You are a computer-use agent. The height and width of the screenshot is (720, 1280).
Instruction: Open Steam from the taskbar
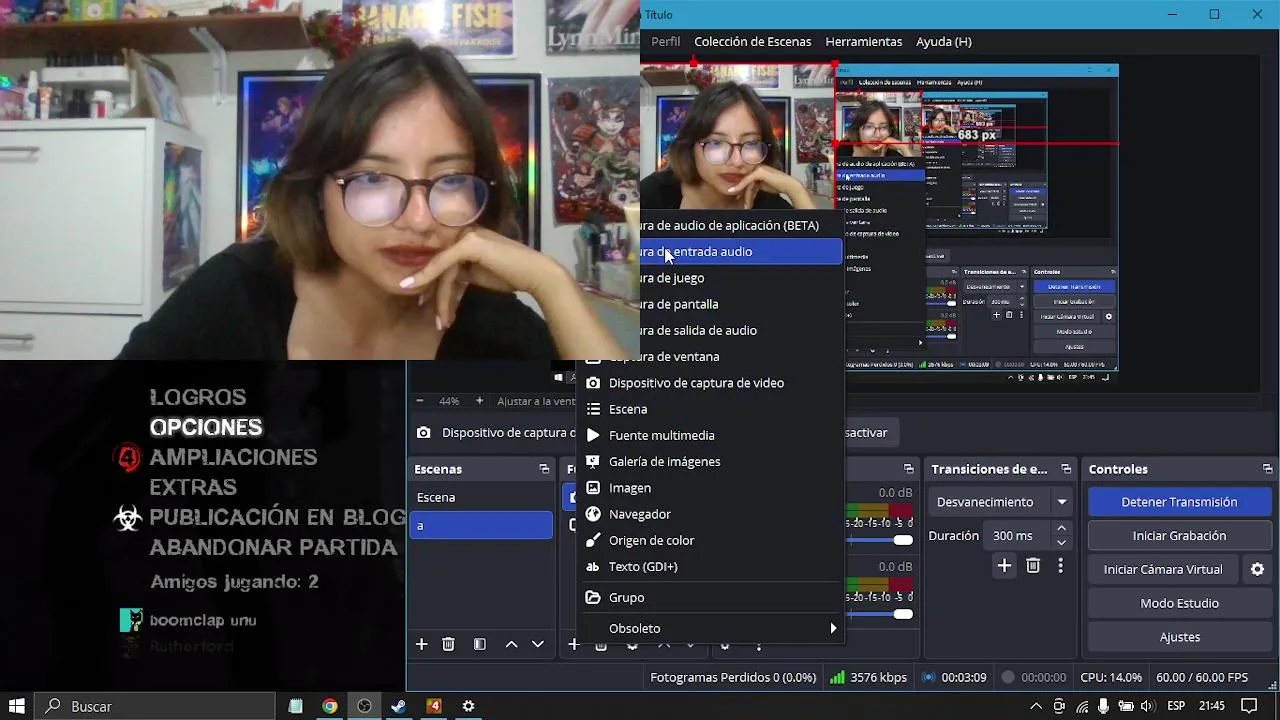click(398, 706)
